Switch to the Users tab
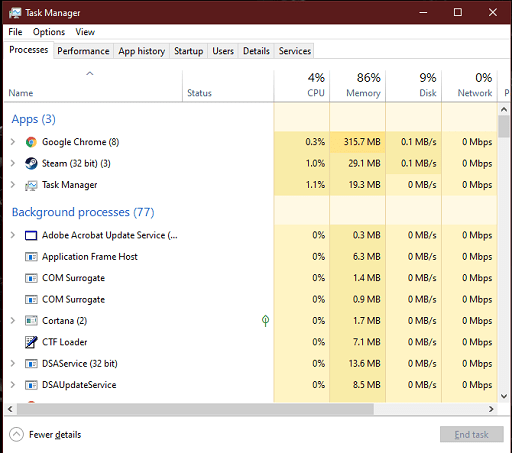The width and height of the screenshot is (512, 453). point(223,51)
